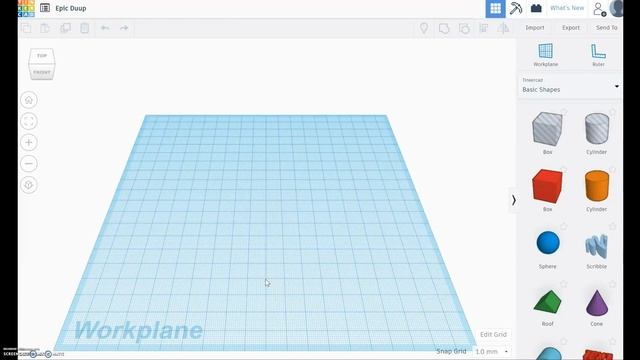Open the Basic Shapes category dropdown

pyautogui.click(x=571, y=86)
